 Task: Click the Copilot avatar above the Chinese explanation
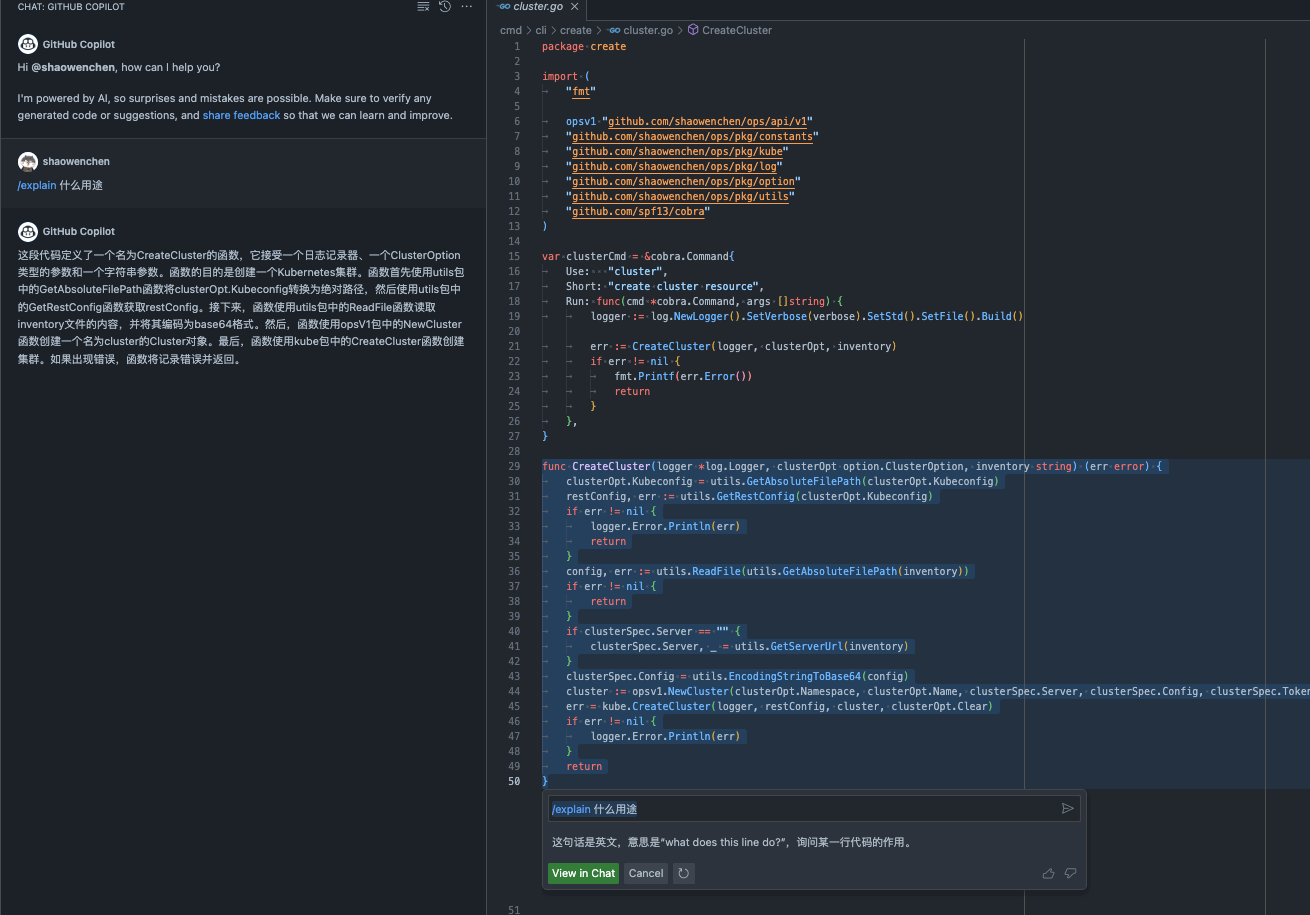click(x=28, y=231)
